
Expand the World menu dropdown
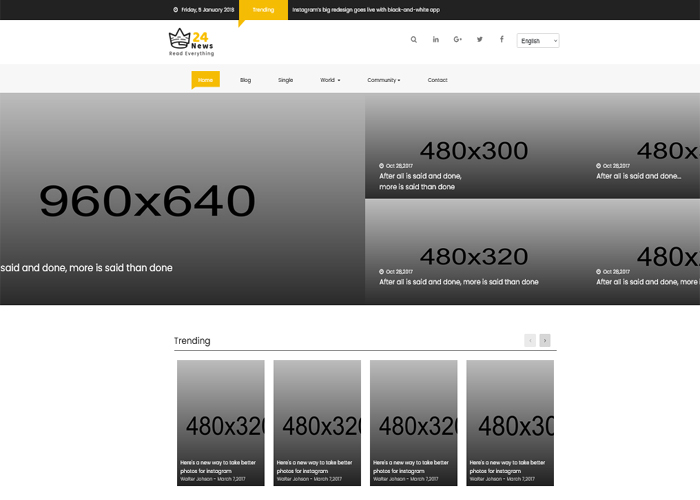(330, 80)
